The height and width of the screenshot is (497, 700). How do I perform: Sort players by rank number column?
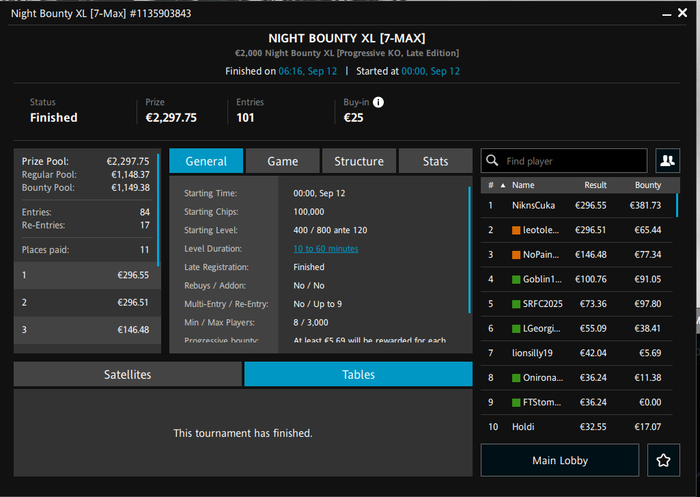(490, 185)
